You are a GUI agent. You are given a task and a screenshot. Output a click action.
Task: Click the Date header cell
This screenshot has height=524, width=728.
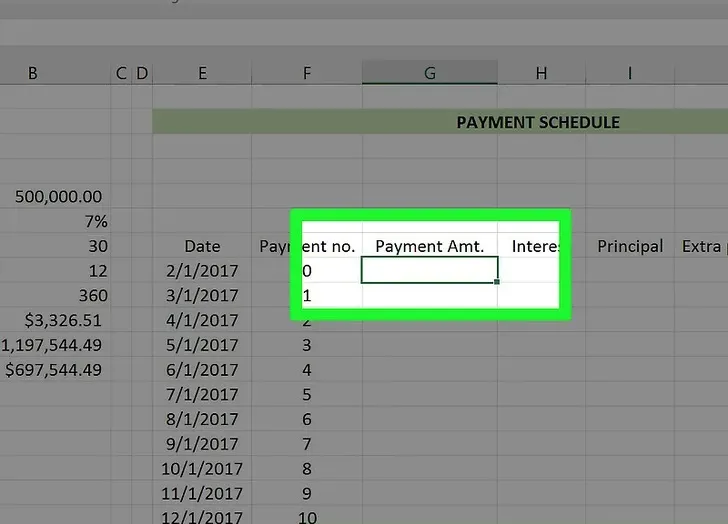click(202, 246)
